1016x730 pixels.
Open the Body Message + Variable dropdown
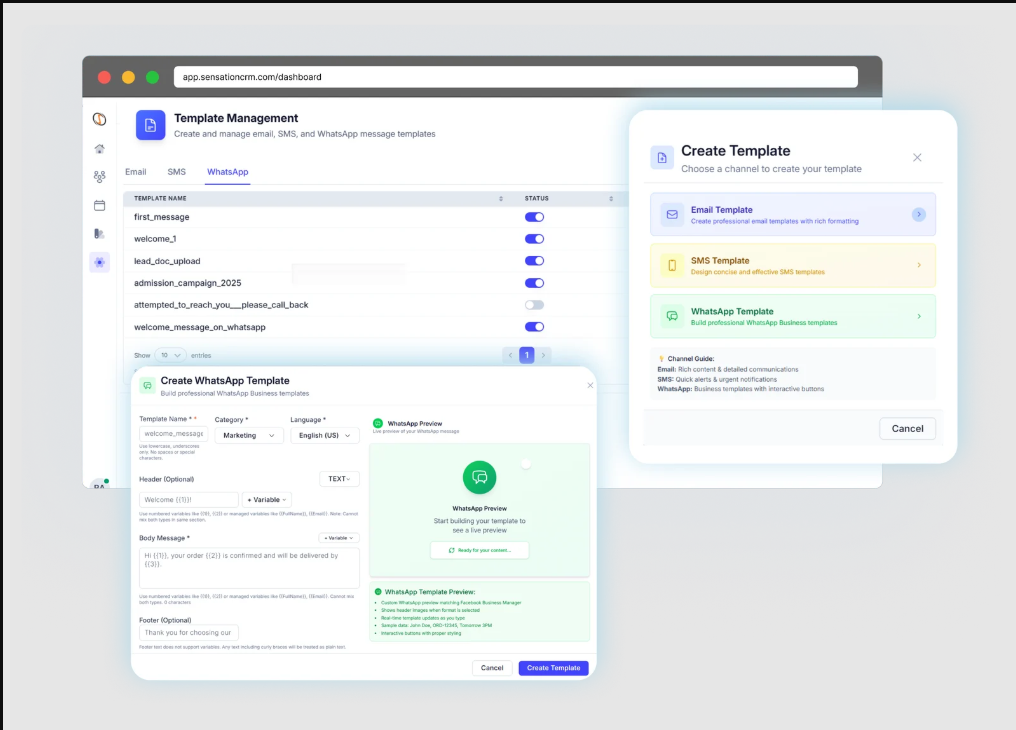[339, 538]
